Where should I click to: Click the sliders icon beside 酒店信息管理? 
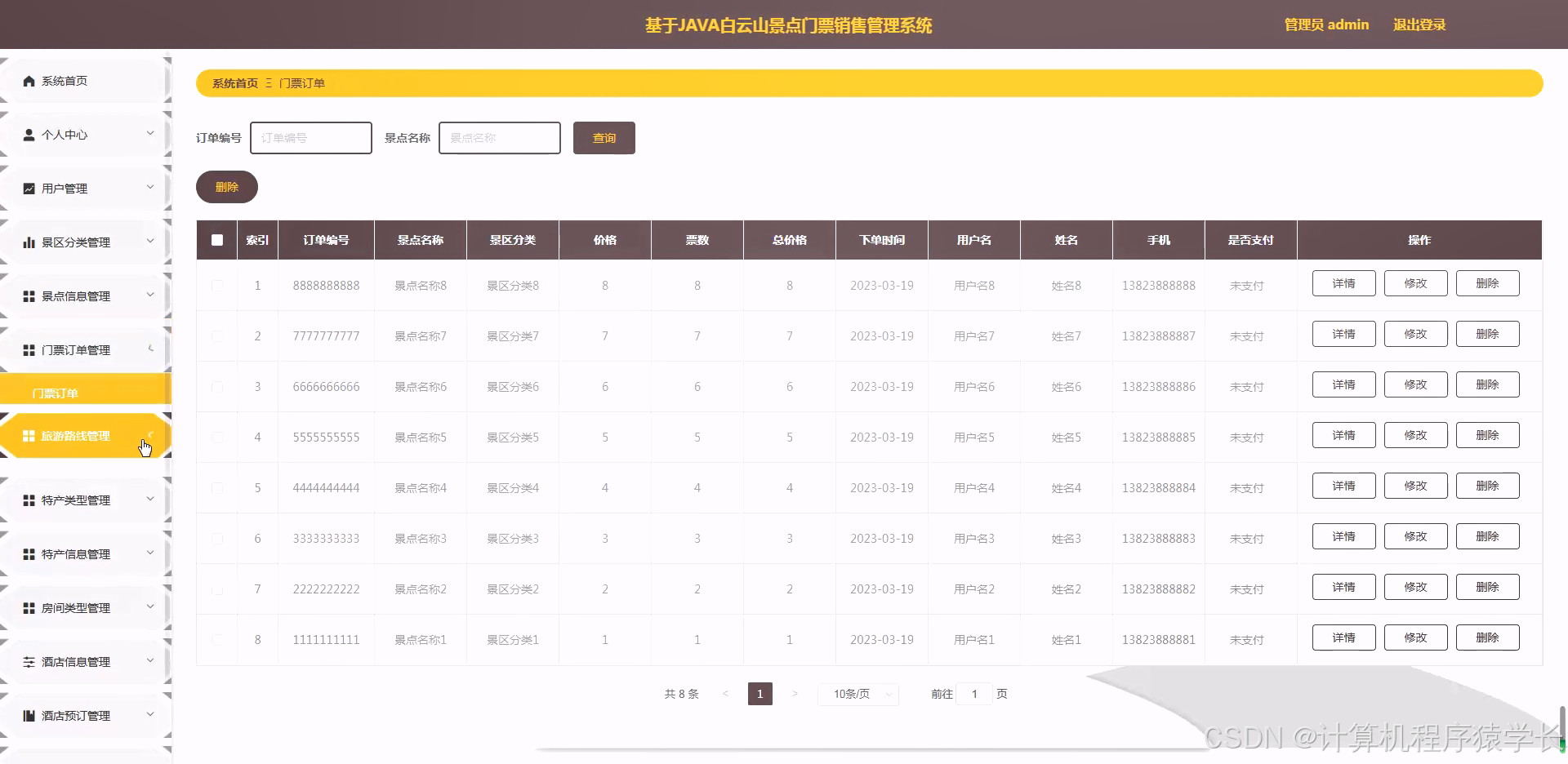point(29,662)
